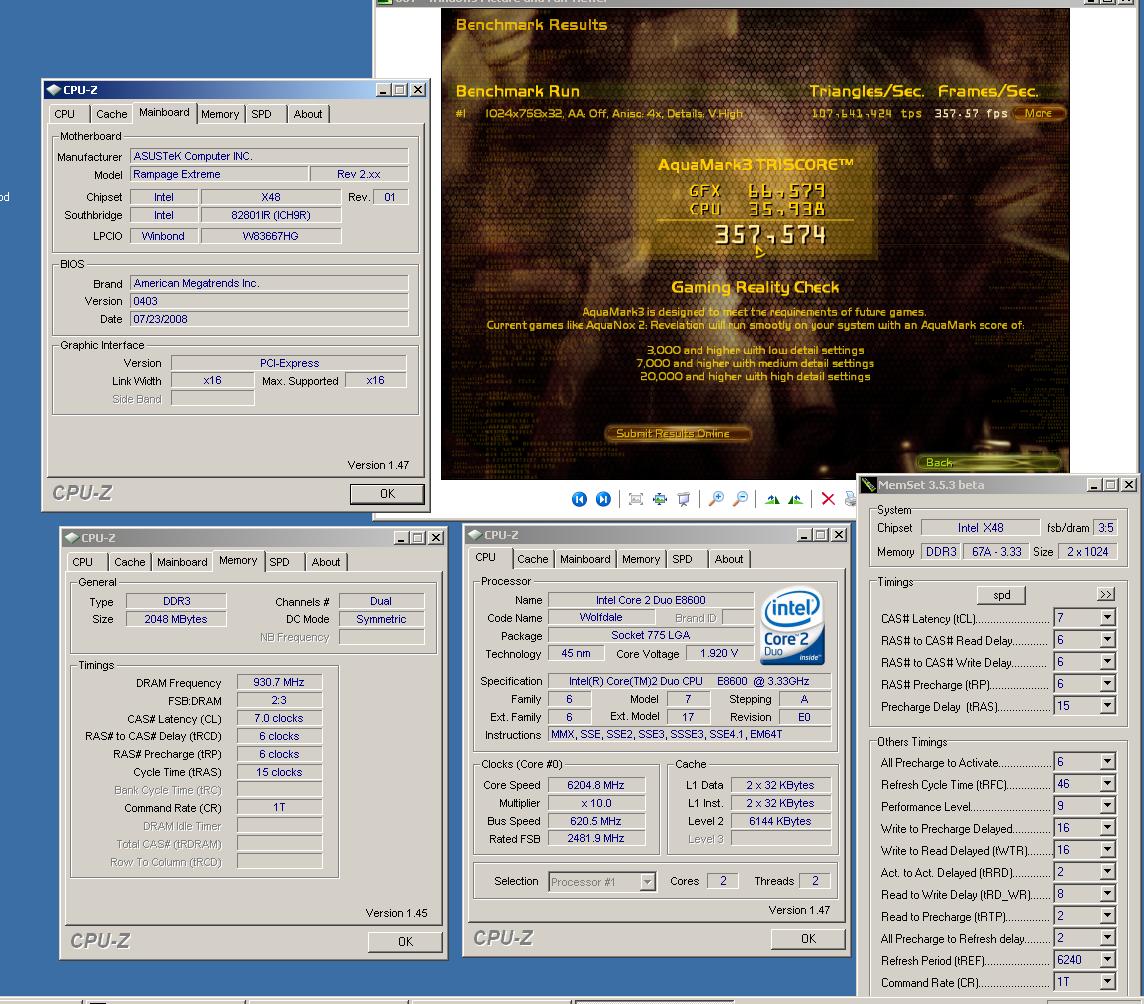The height and width of the screenshot is (1004, 1144).
Task: Click the CPU-Z icon in the Memory window title bar
Action: pyautogui.click(x=72, y=538)
